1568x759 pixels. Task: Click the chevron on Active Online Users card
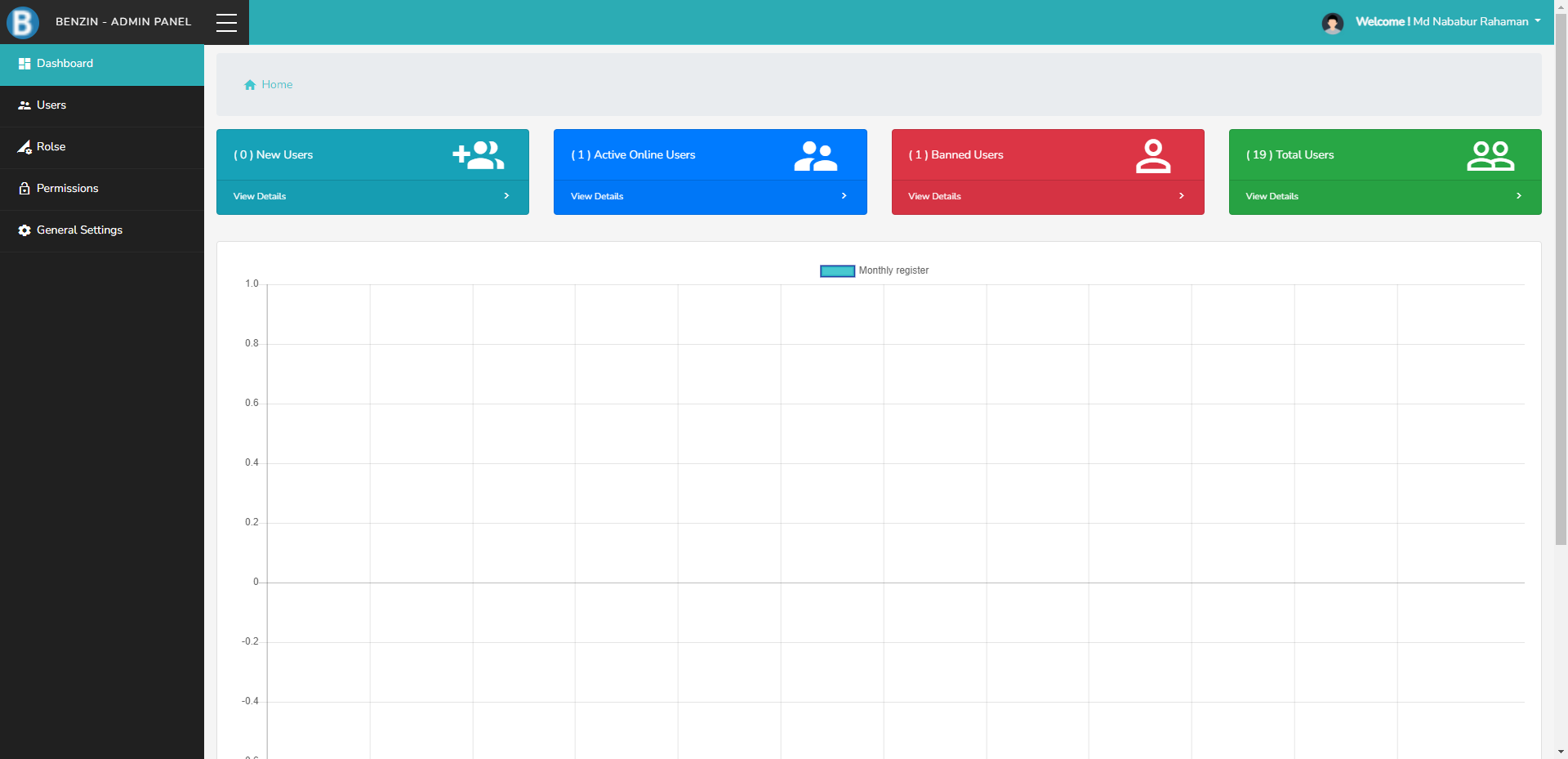coord(844,196)
